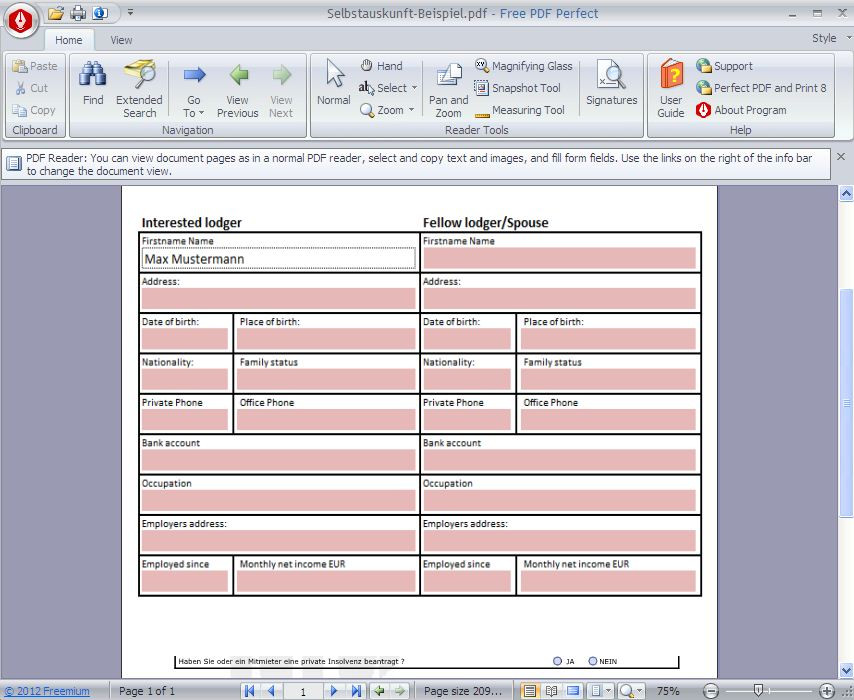Click the 75% zoom level display
854x700 pixels.
coord(668,691)
